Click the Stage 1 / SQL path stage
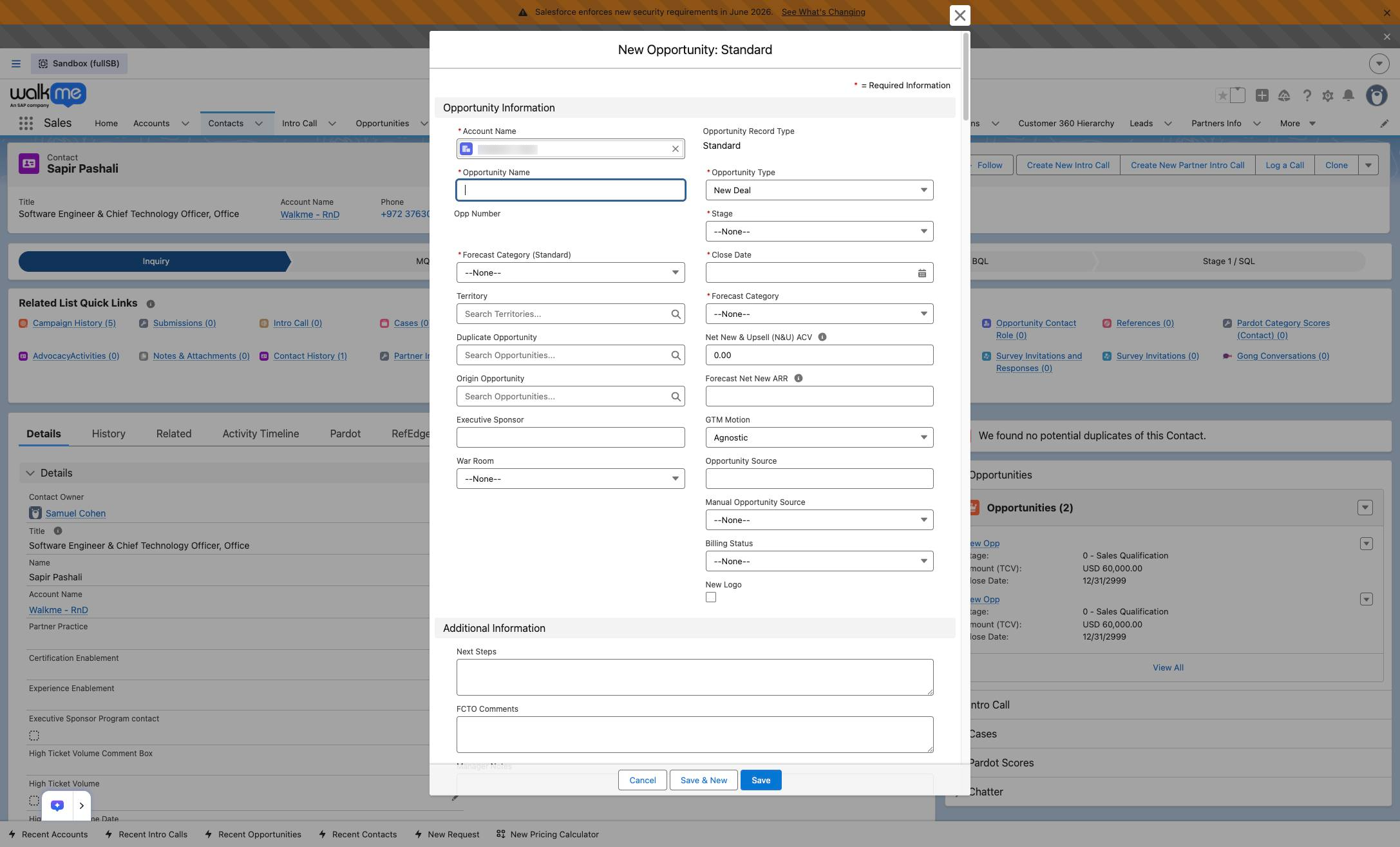The width and height of the screenshot is (1400, 847). point(1228,261)
